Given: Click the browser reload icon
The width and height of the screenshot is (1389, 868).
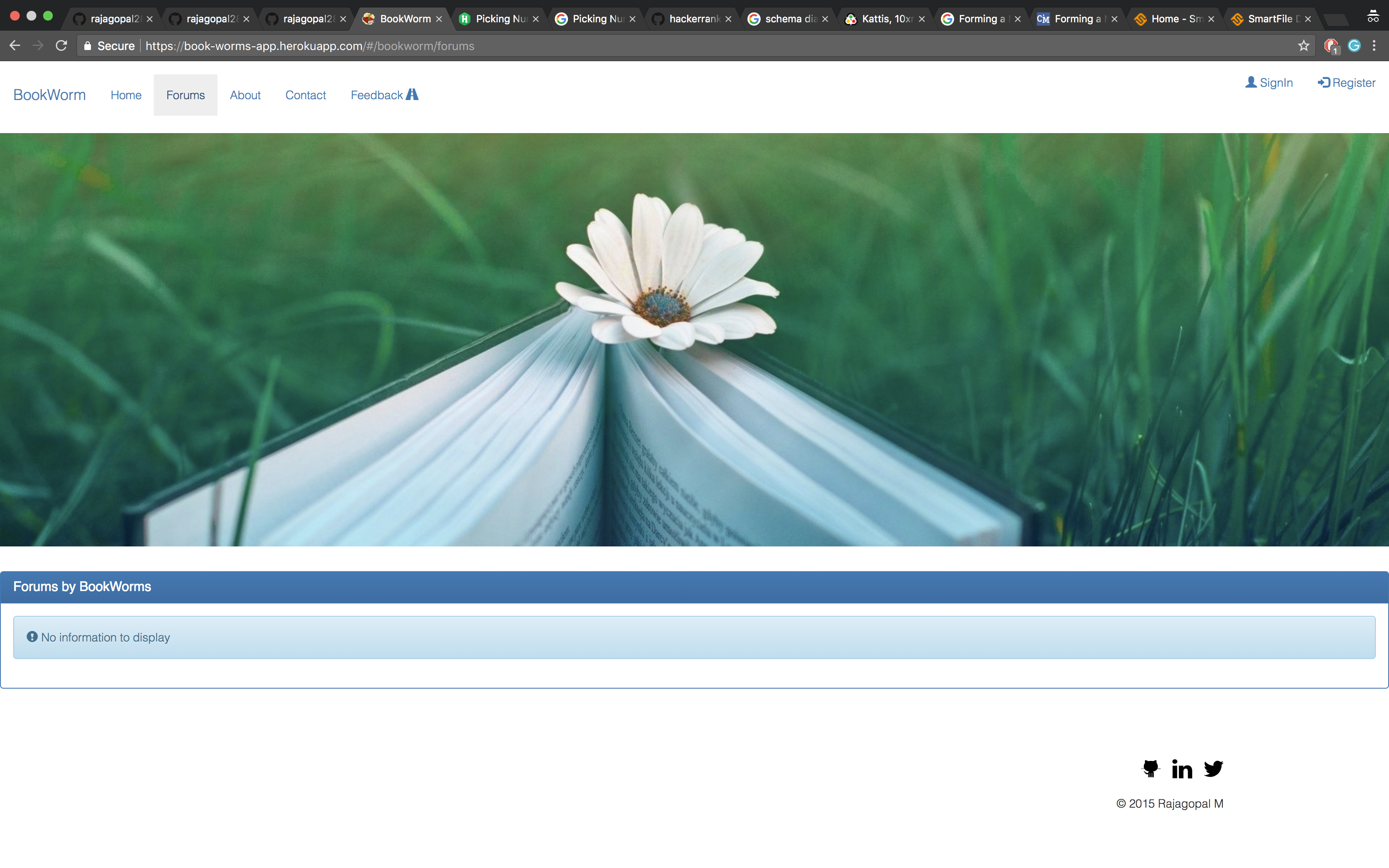Looking at the screenshot, I should (62, 46).
